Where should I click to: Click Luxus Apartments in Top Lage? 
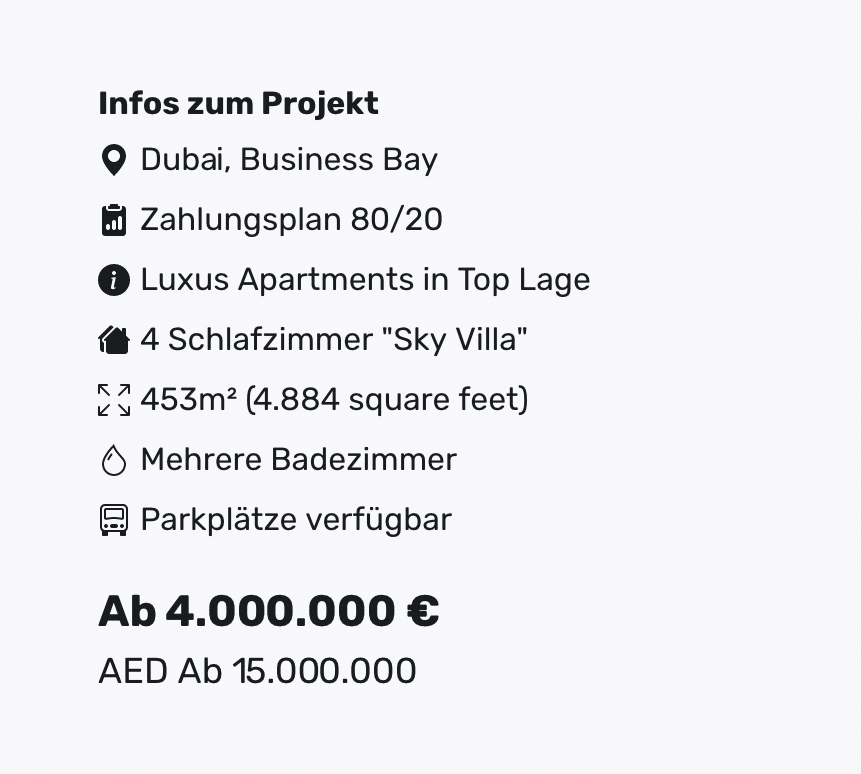click(366, 279)
